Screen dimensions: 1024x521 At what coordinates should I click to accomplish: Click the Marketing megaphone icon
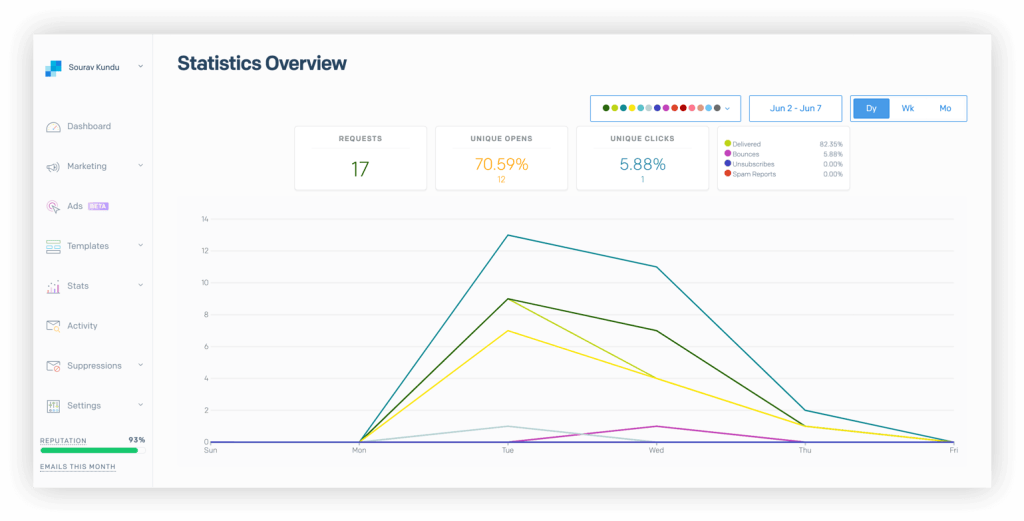click(53, 167)
